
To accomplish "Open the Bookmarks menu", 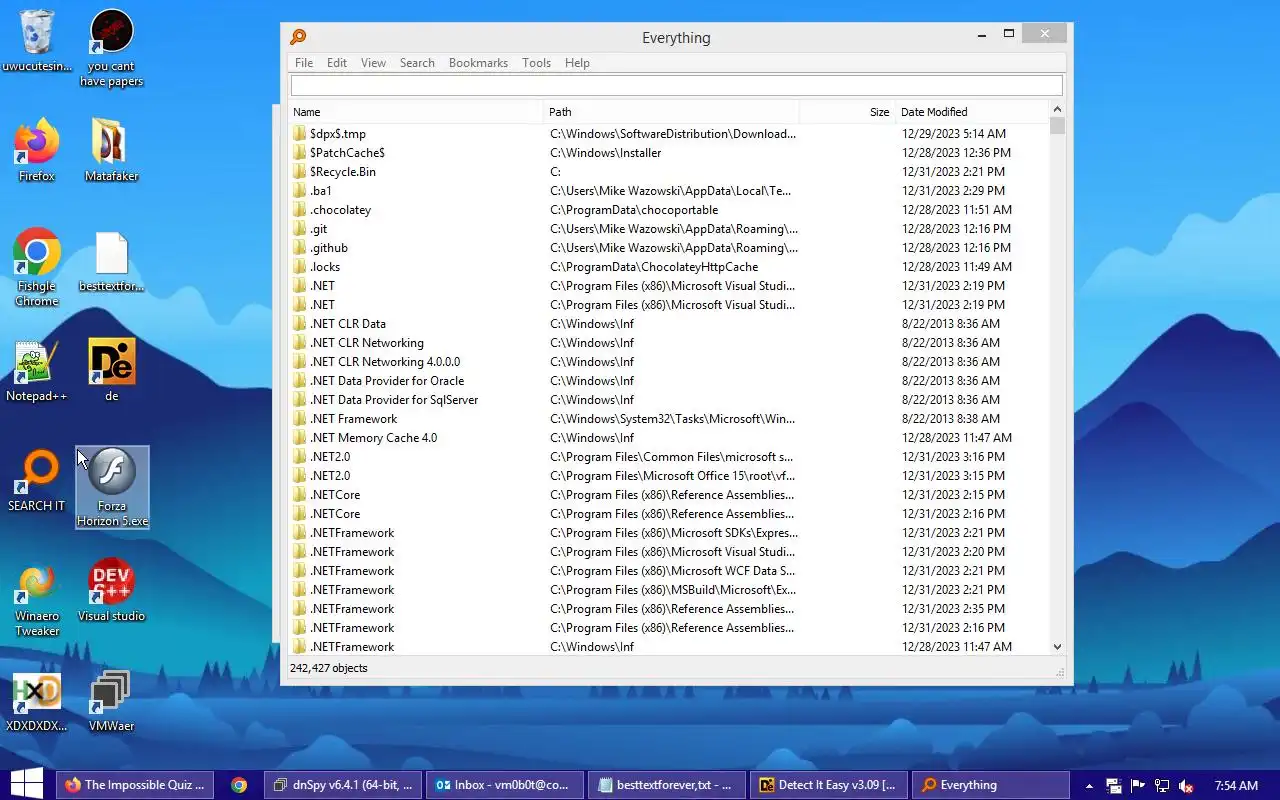I will [x=478, y=62].
